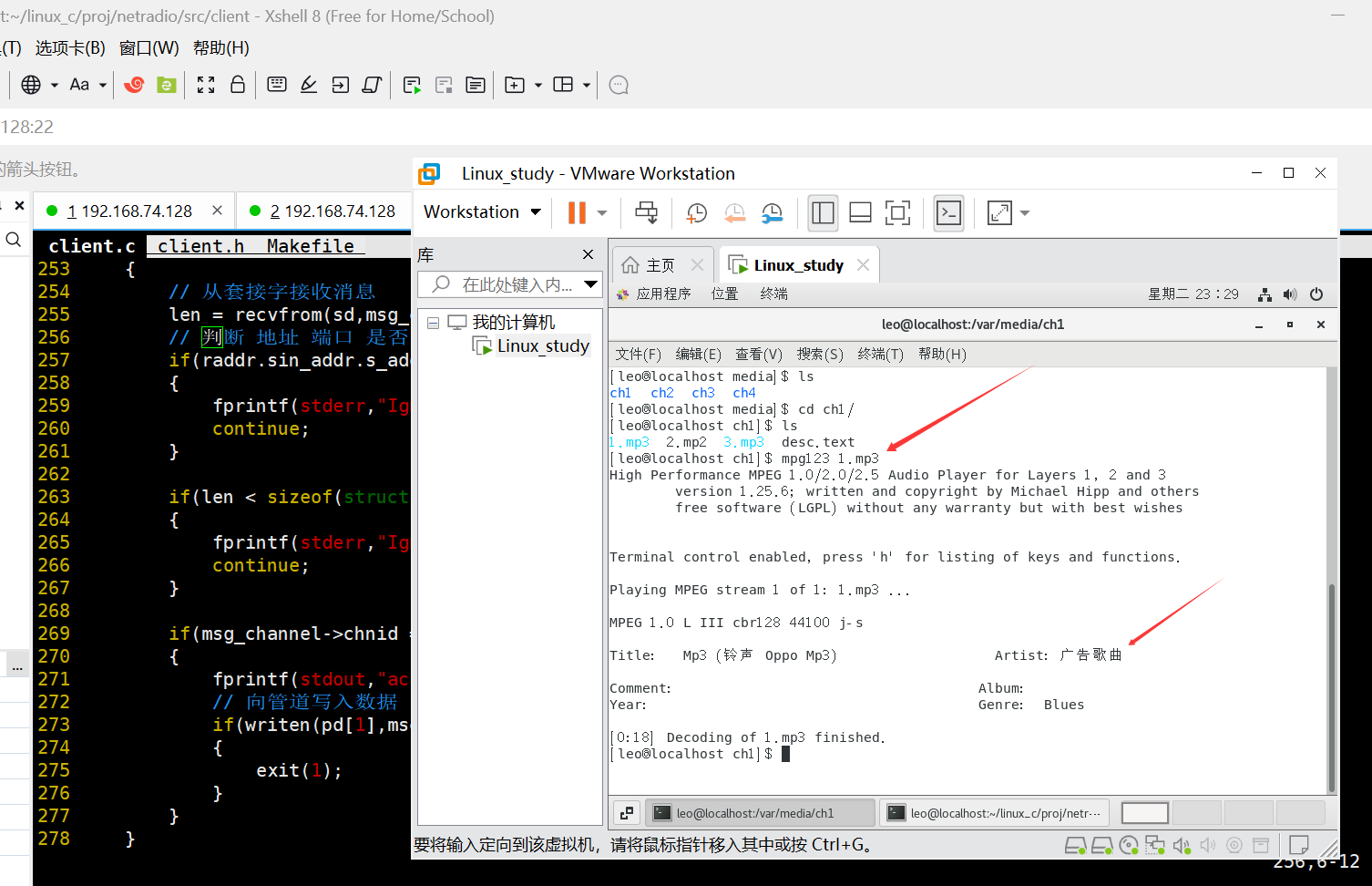The height and width of the screenshot is (886, 1372).
Task: Open the chat bubble icon in Xshell toolbar
Action: [619, 85]
